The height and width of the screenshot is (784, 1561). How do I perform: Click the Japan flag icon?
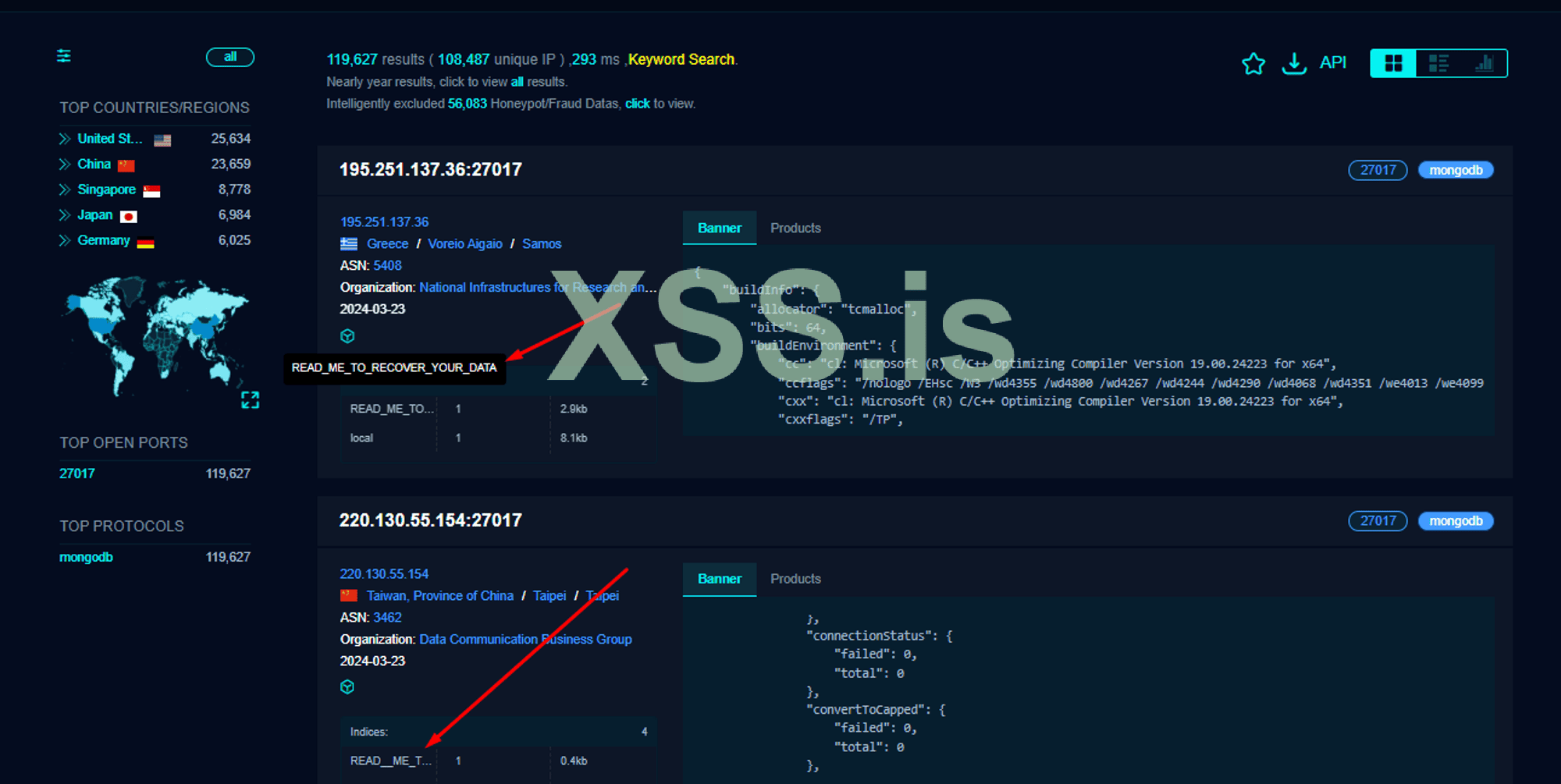pos(129,217)
